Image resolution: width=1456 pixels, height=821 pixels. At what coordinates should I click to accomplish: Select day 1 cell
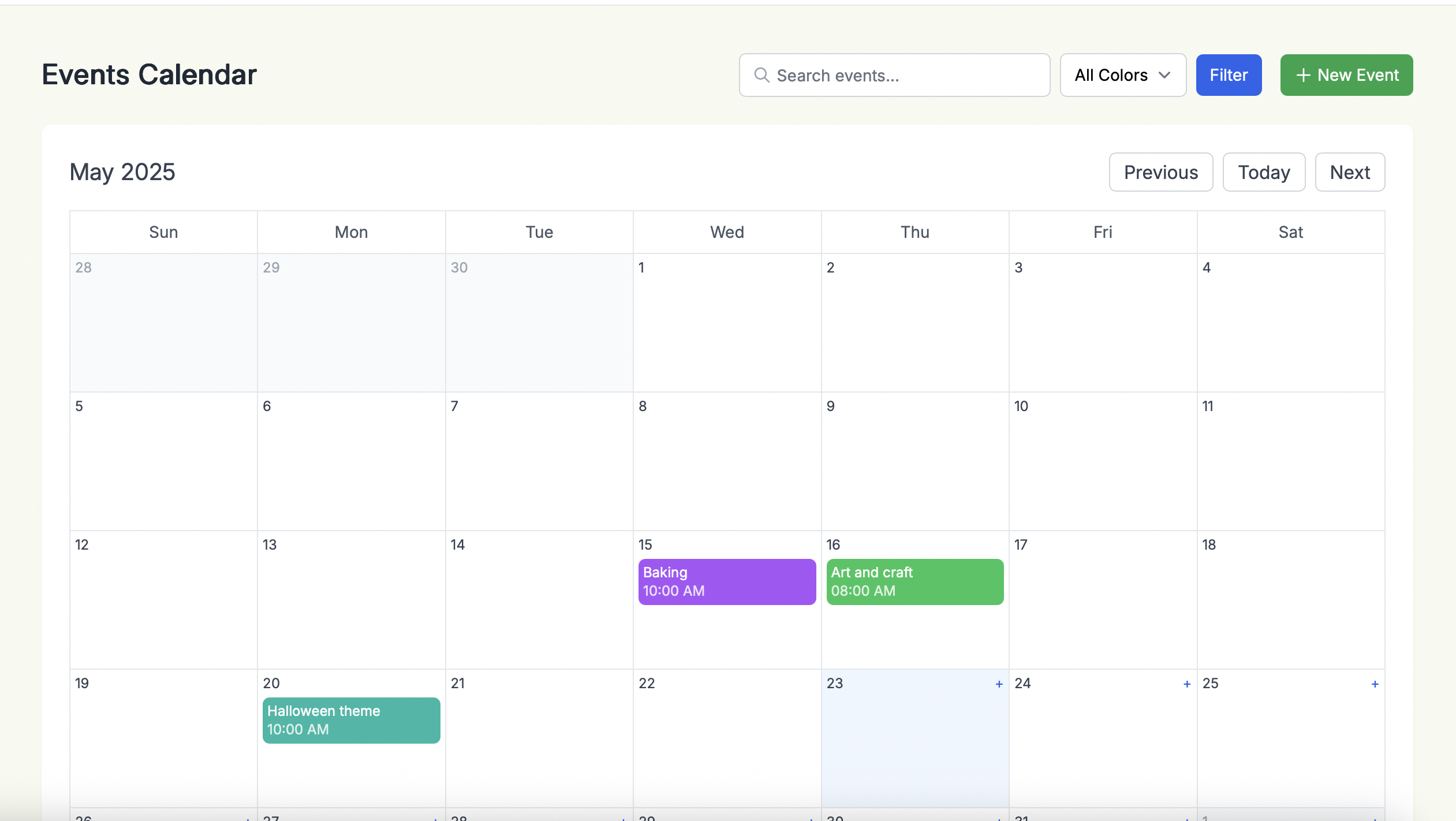[x=727, y=323]
